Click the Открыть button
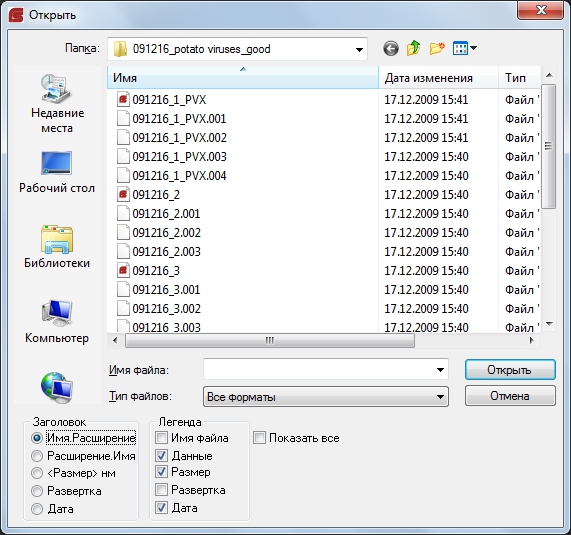 (x=510, y=370)
